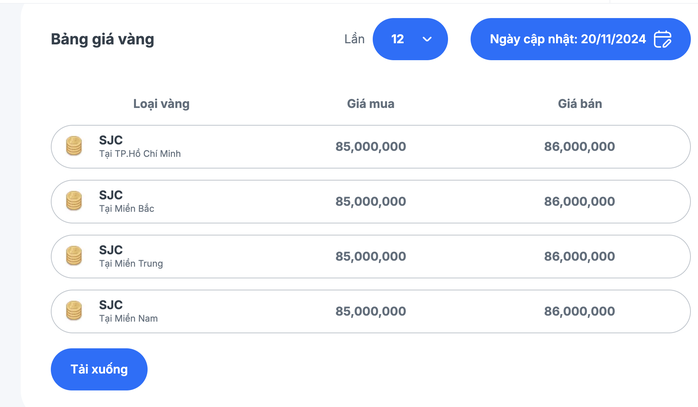Select the SJC Tại TP.Hồ Chí Minh row

coord(371,147)
